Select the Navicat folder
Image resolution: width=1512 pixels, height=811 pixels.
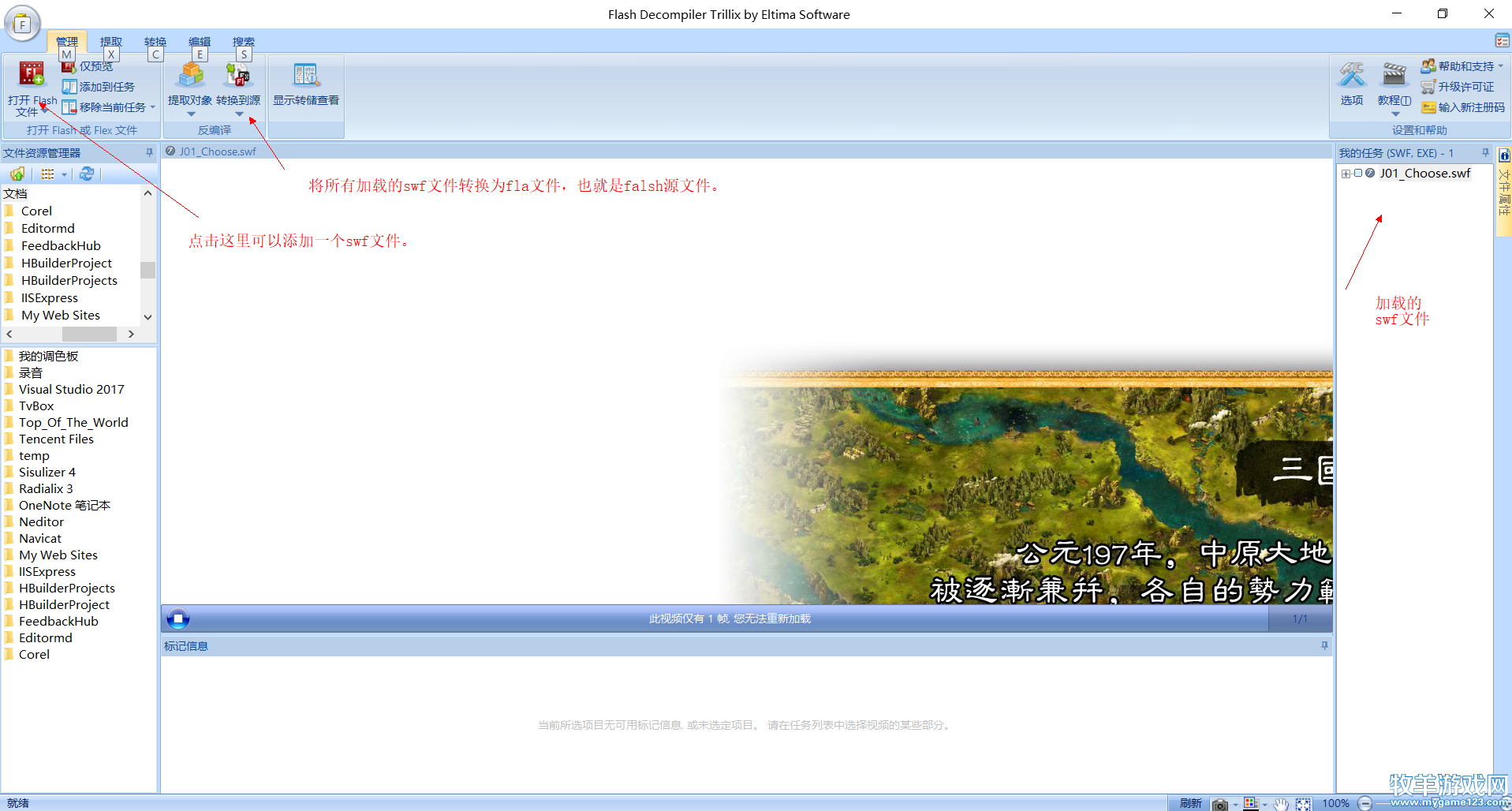click(x=40, y=539)
